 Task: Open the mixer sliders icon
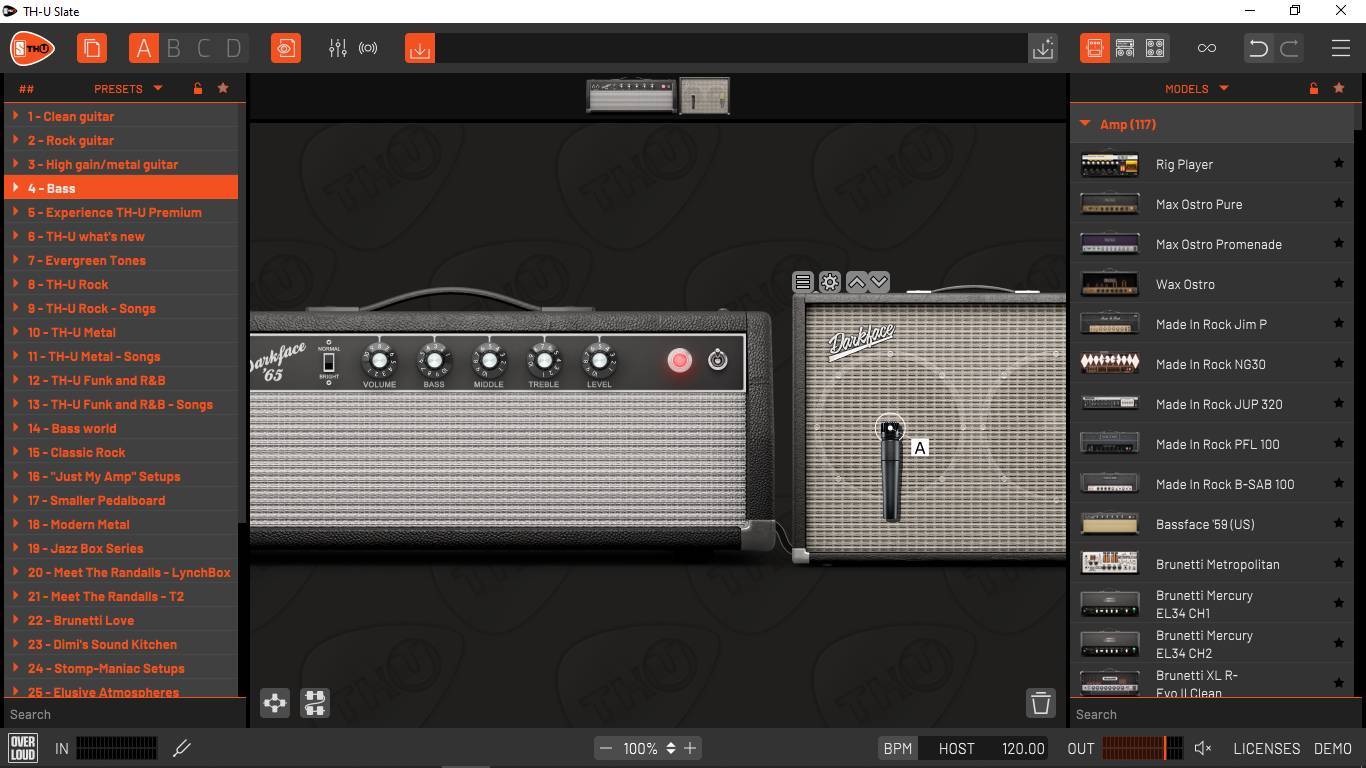(338, 48)
